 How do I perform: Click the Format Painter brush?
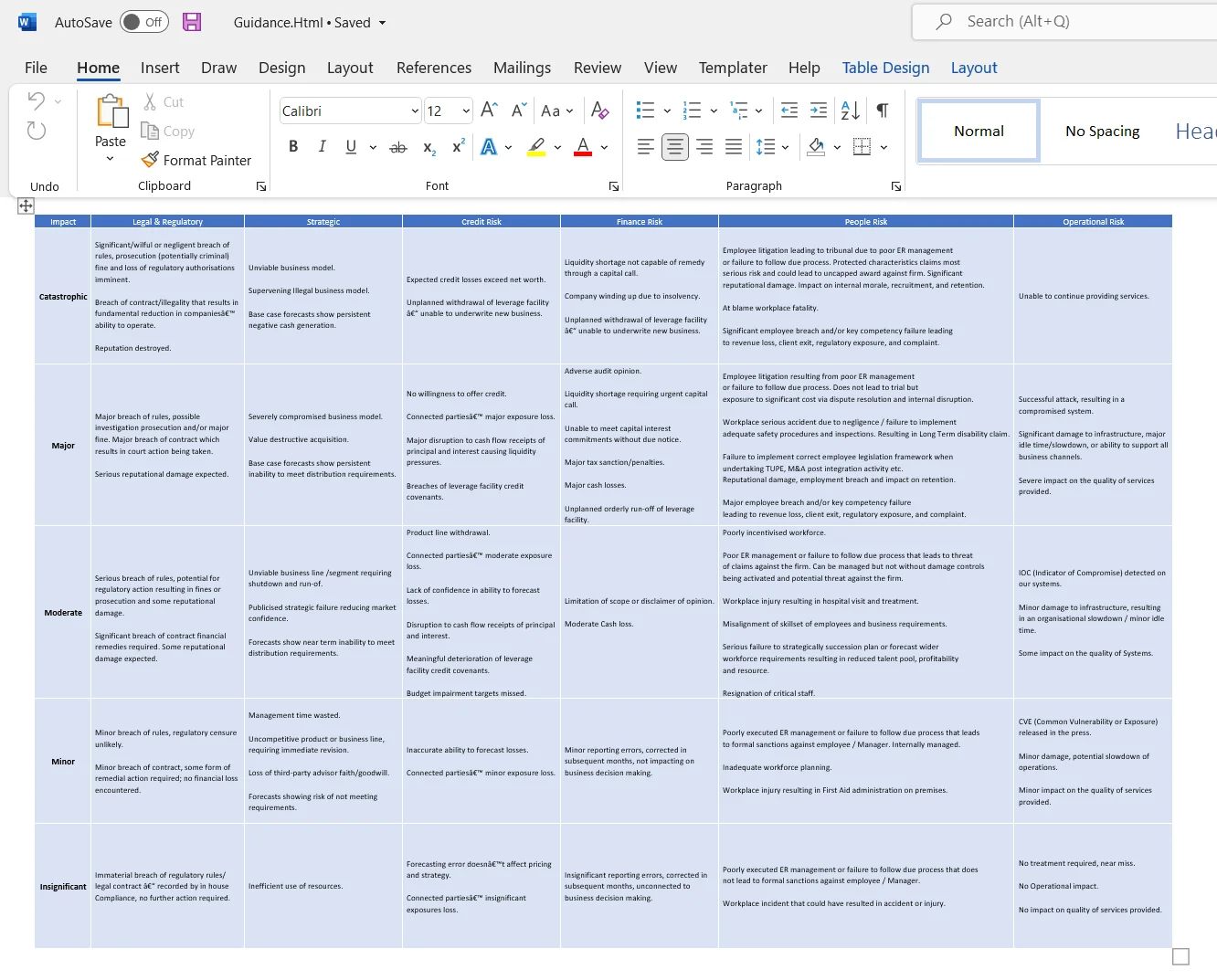[x=150, y=160]
